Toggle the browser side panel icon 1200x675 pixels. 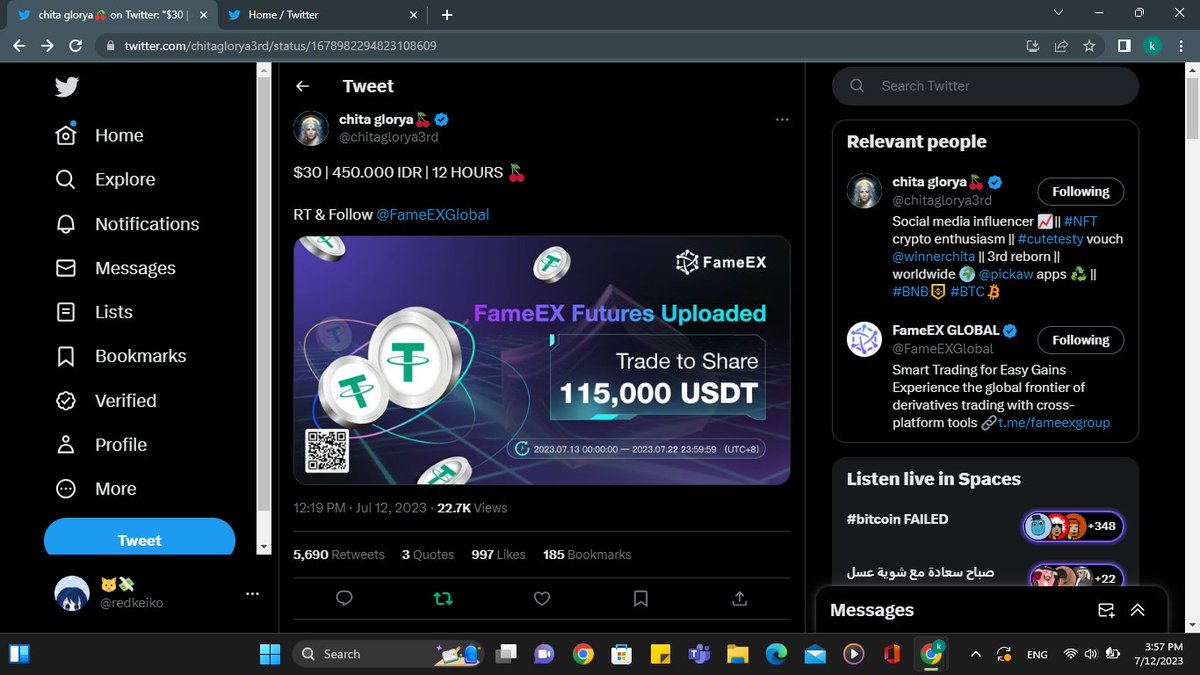point(1124,46)
